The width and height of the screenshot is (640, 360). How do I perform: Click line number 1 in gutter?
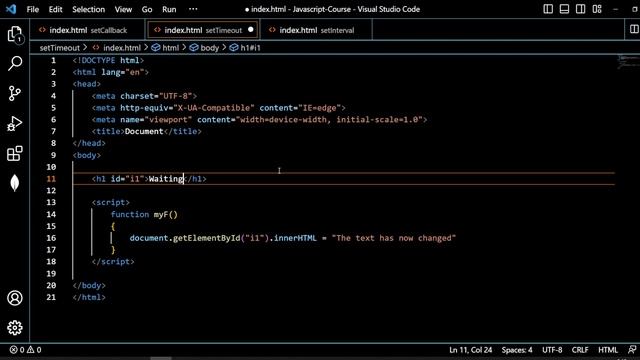(x=53, y=60)
